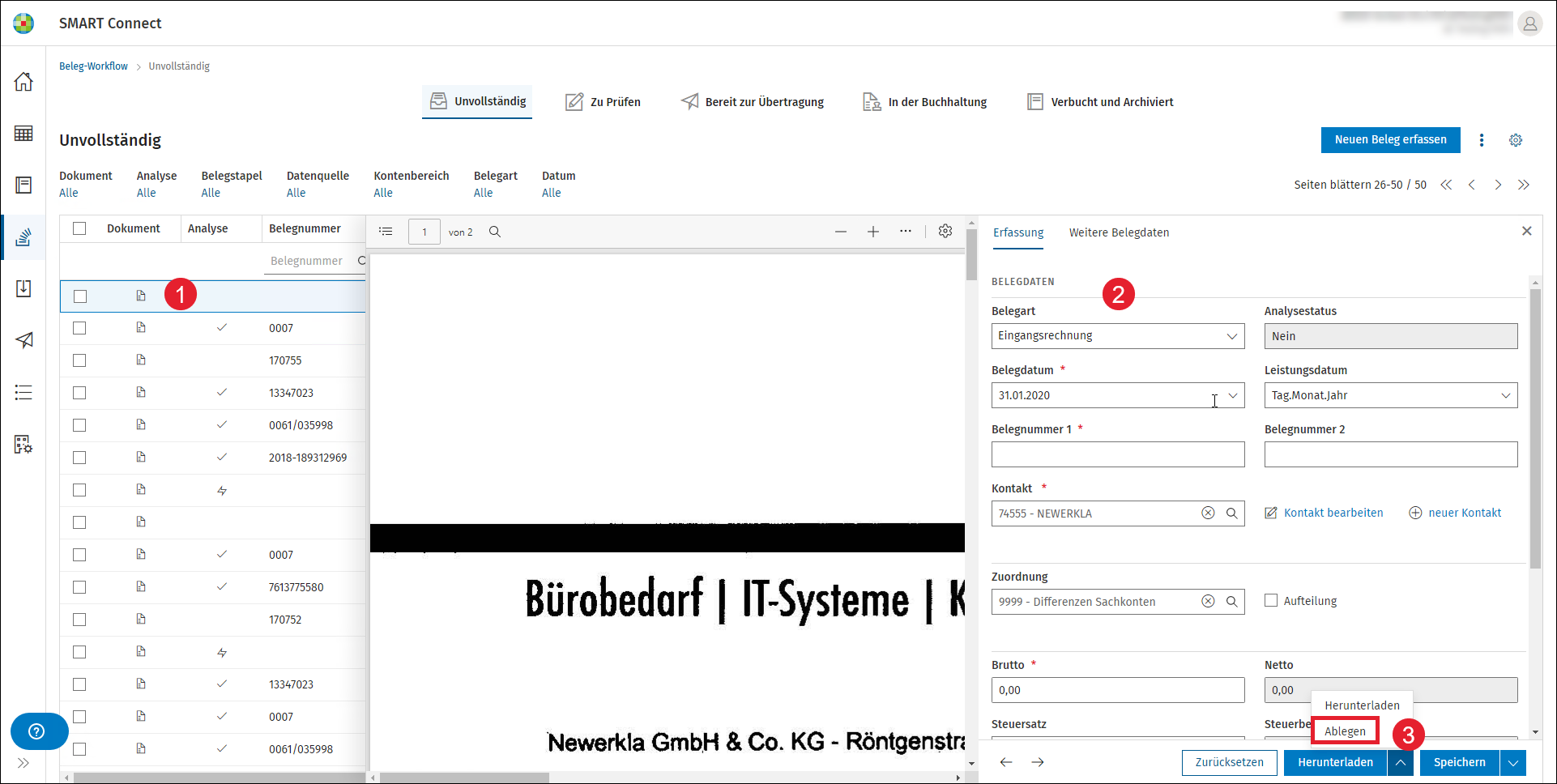Open the three-dot more options menu
Screen dimensions: 1557x784
click(1482, 140)
